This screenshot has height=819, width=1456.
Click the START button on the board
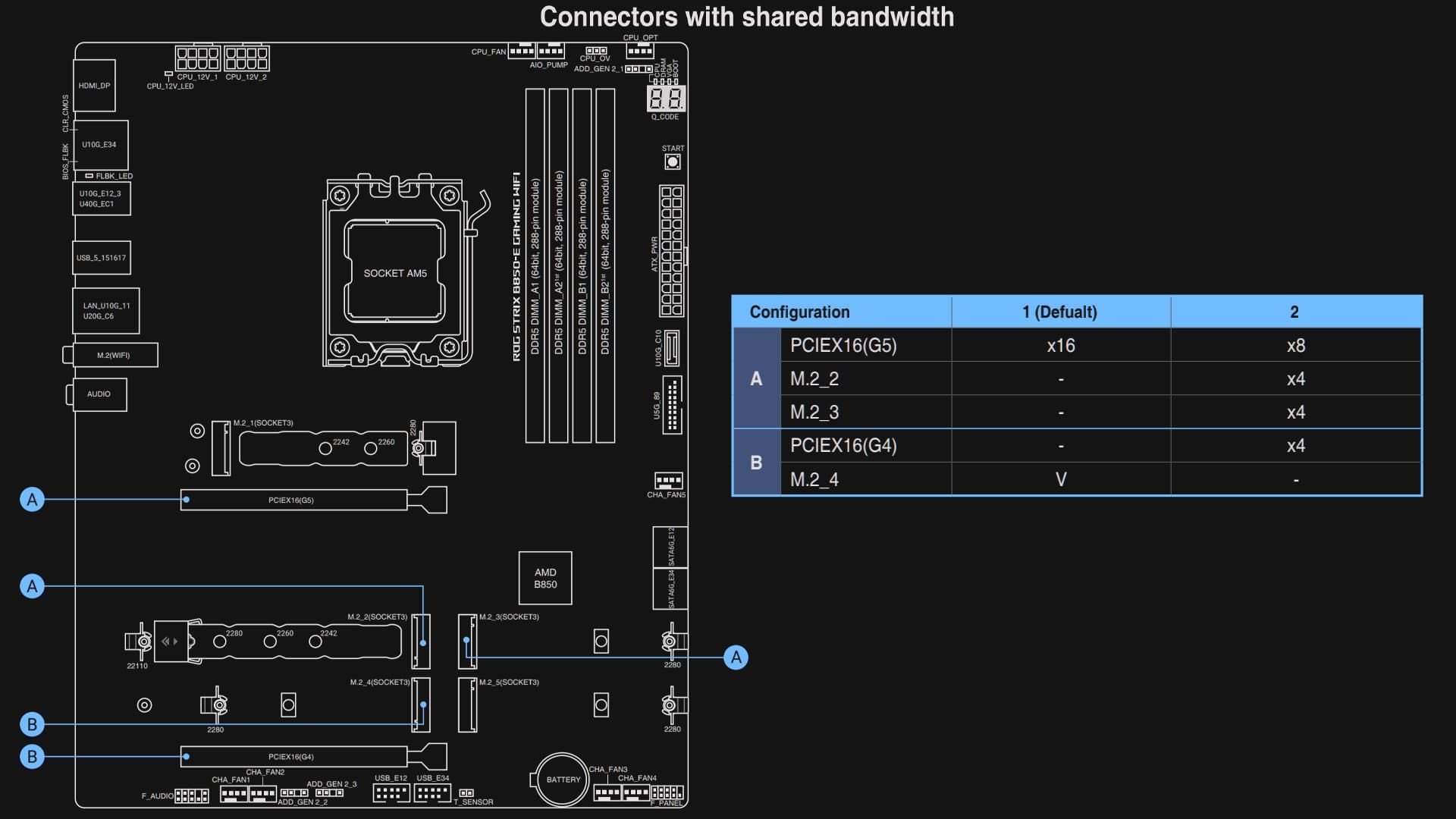click(x=673, y=162)
